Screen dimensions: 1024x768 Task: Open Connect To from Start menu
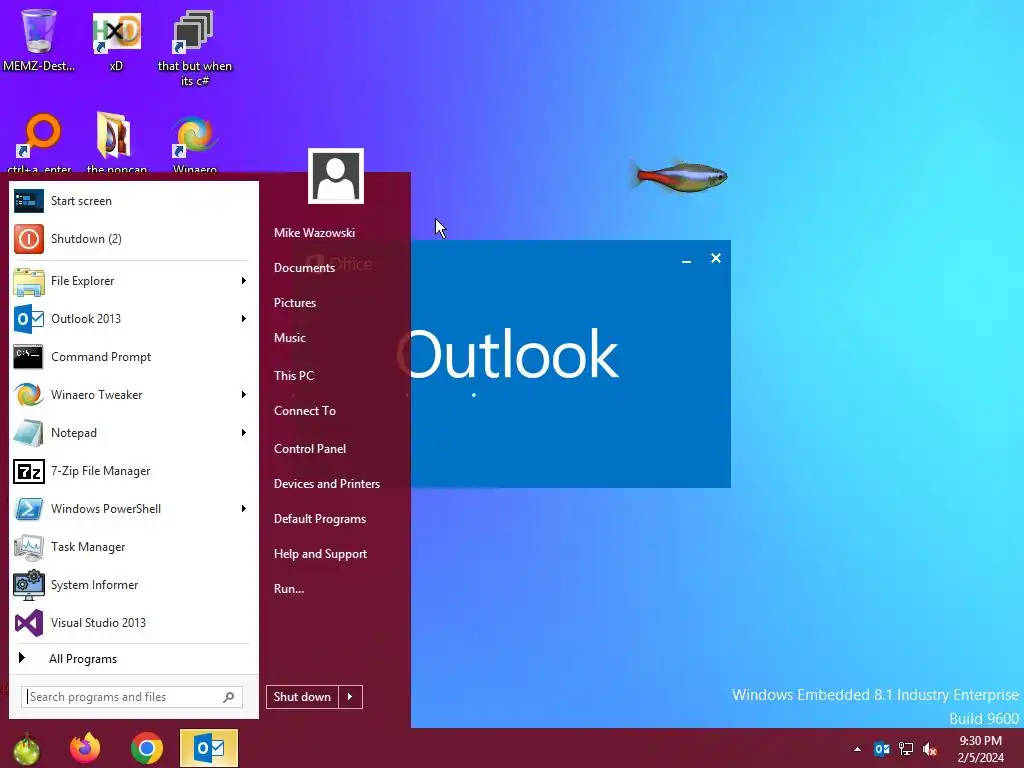305,411
